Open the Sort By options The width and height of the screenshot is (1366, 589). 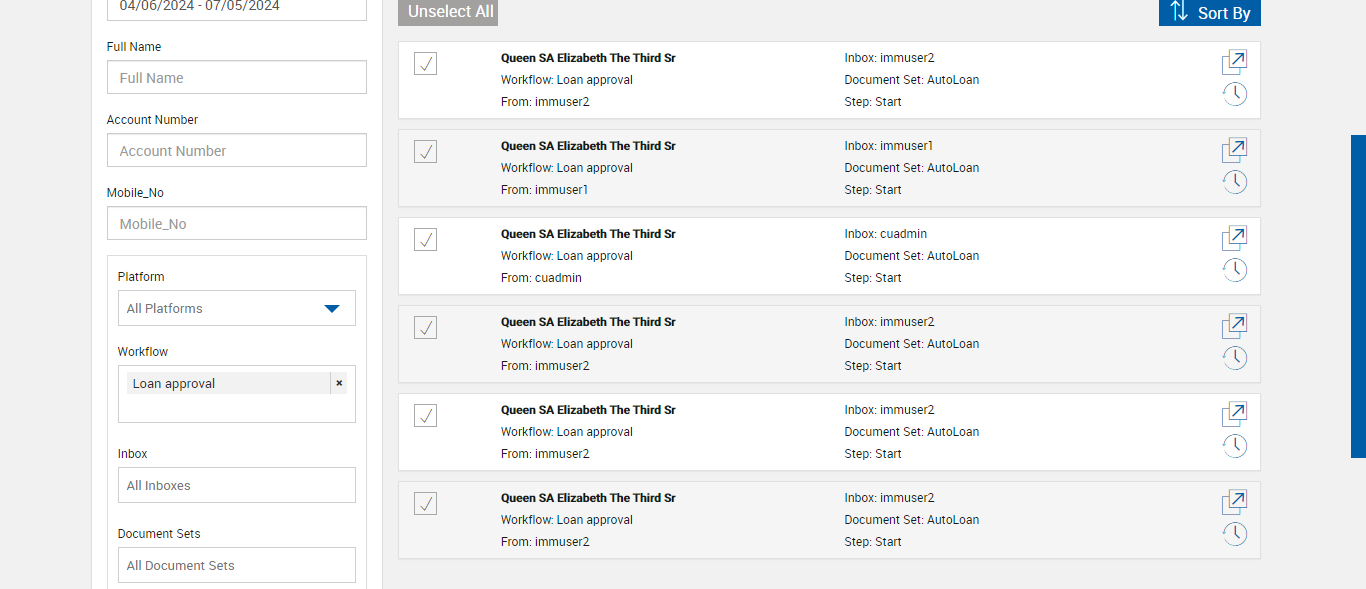pyautogui.click(x=1209, y=12)
